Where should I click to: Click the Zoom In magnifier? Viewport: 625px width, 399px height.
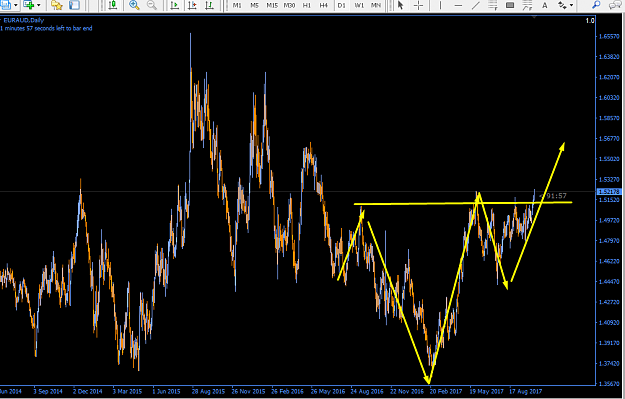point(134,5)
